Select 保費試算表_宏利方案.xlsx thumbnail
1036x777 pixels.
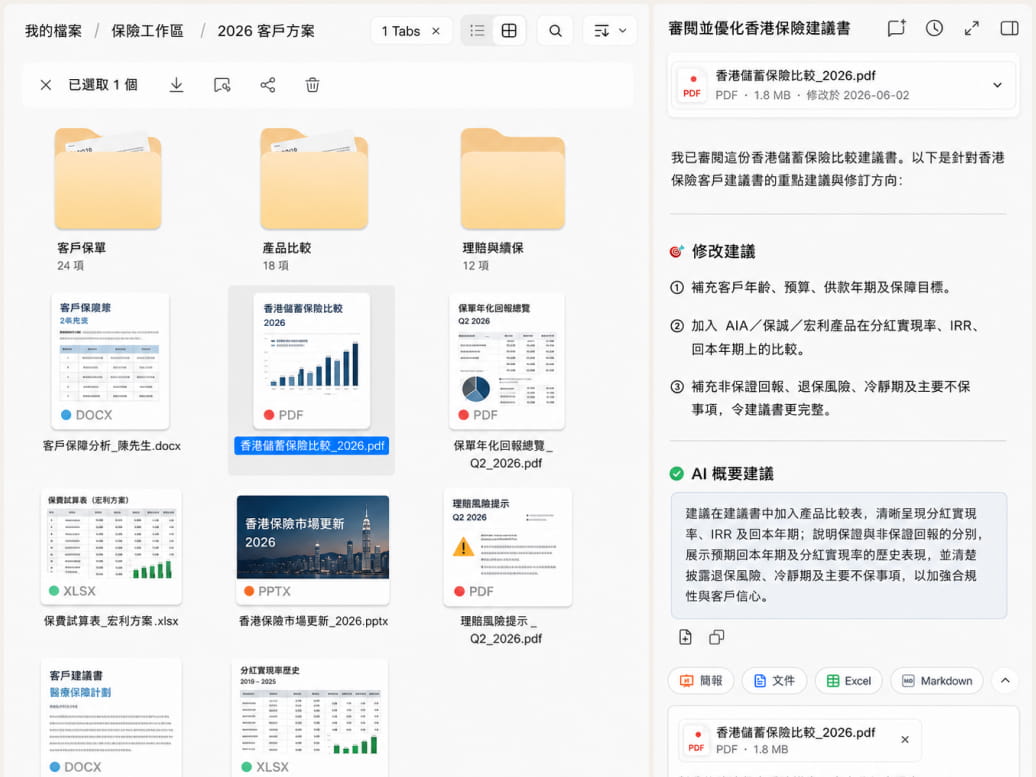pos(111,547)
